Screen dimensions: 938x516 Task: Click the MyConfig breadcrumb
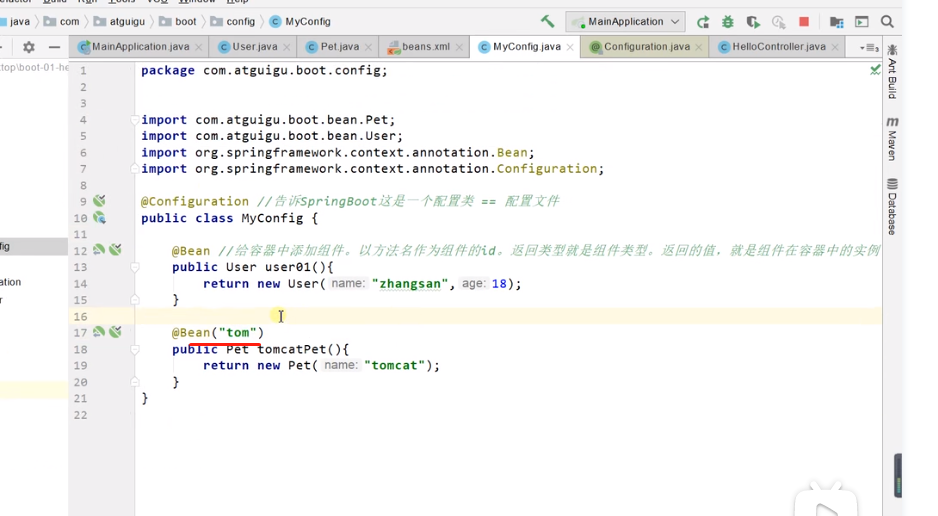tap(300, 22)
